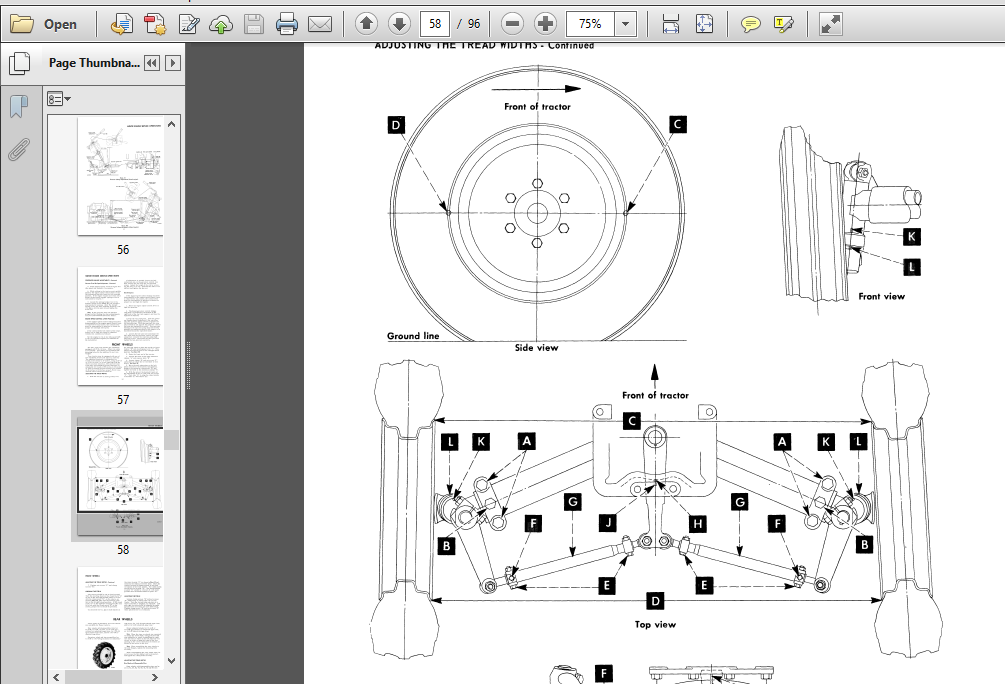Click the 'Side view' caption
This screenshot has height=684, width=1005.
click(x=536, y=347)
